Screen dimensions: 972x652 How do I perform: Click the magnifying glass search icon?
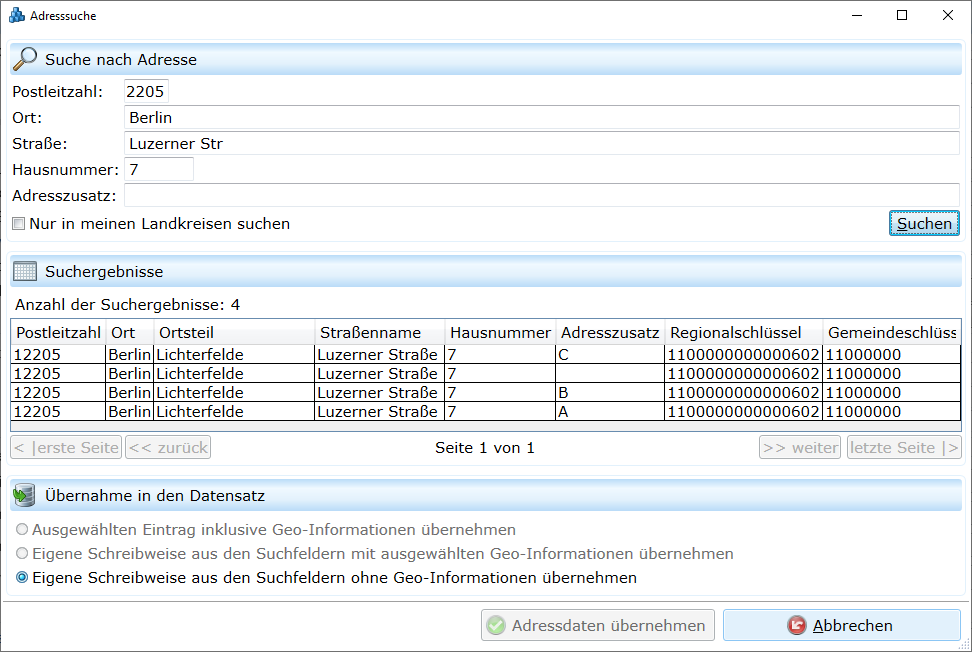pyautogui.click(x=25, y=59)
